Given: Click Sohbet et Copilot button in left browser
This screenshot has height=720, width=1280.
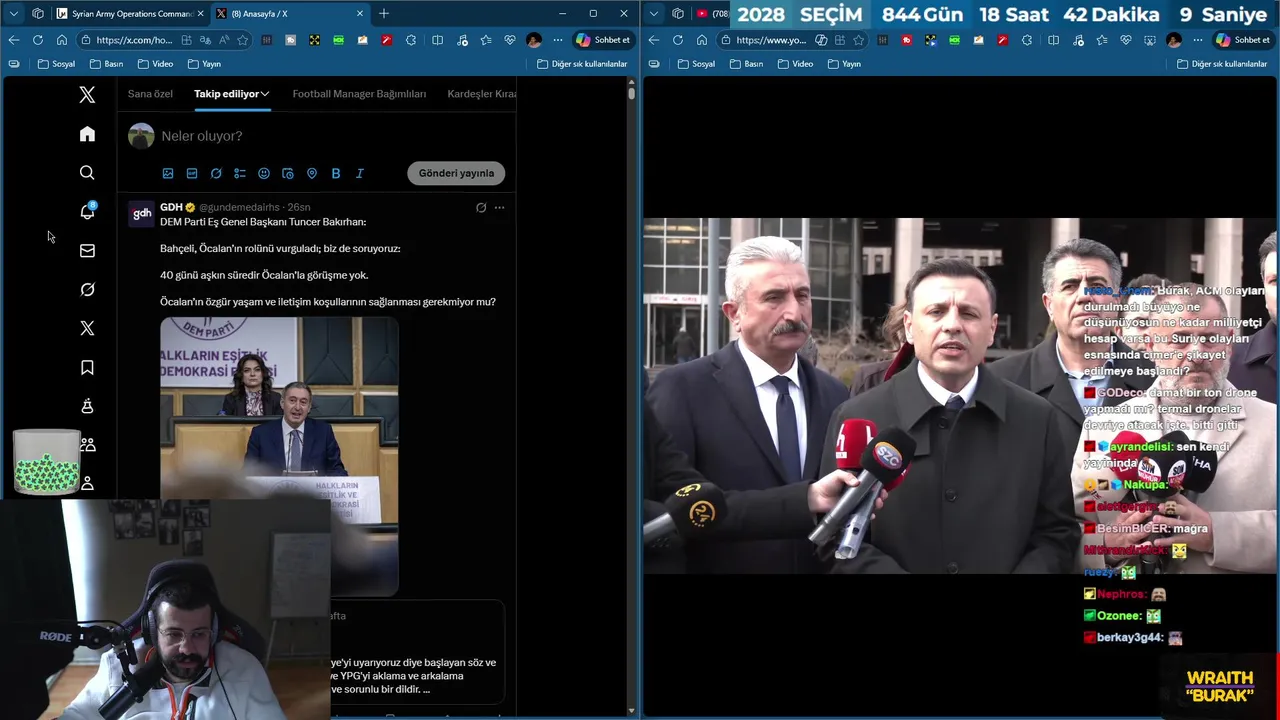Looking at the screenshot, I should [604, 40].
